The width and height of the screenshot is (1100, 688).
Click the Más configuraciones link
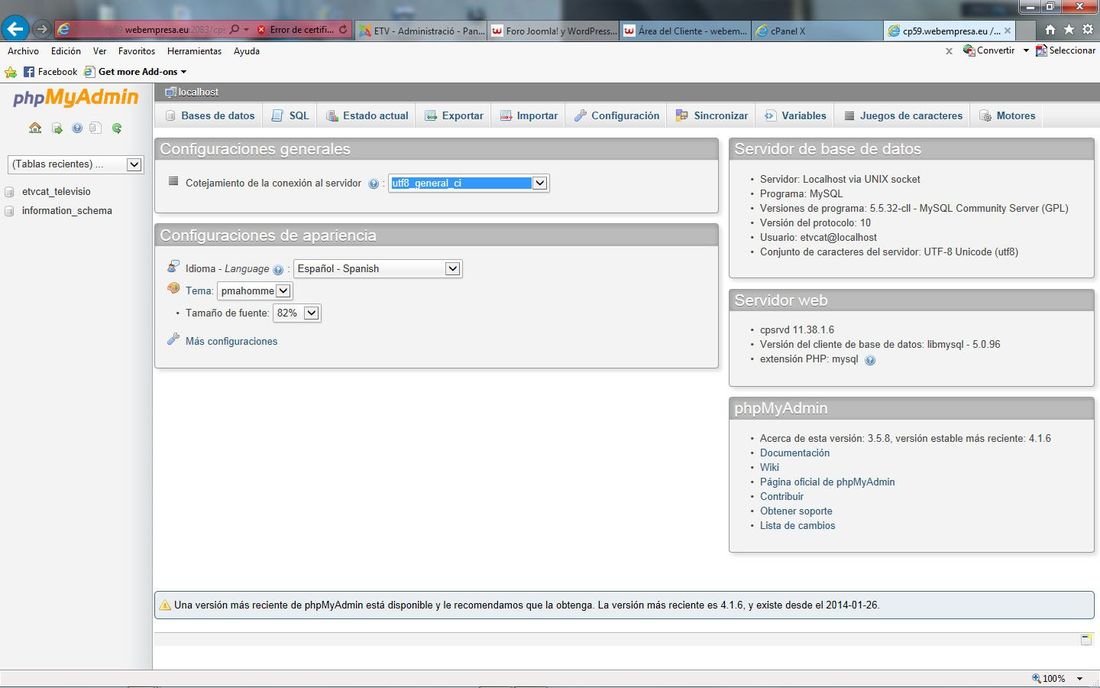pos(232,342)
